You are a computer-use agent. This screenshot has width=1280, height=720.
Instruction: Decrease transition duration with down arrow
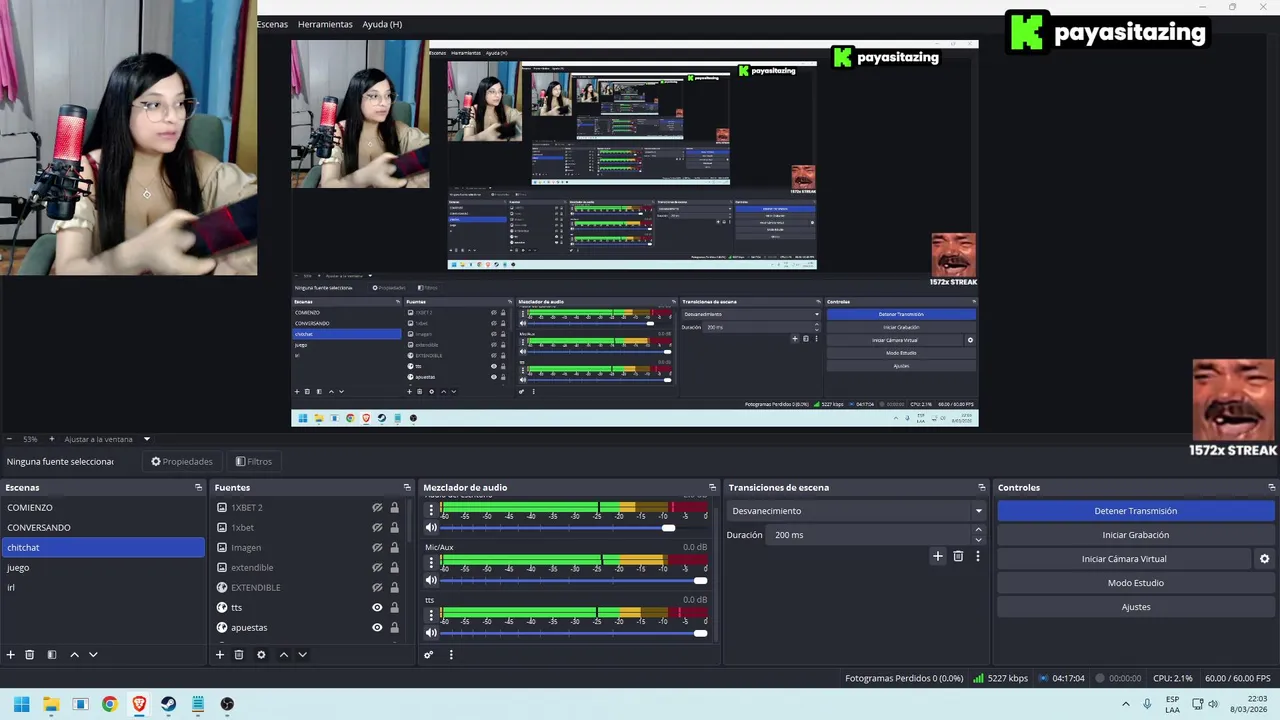978,540
